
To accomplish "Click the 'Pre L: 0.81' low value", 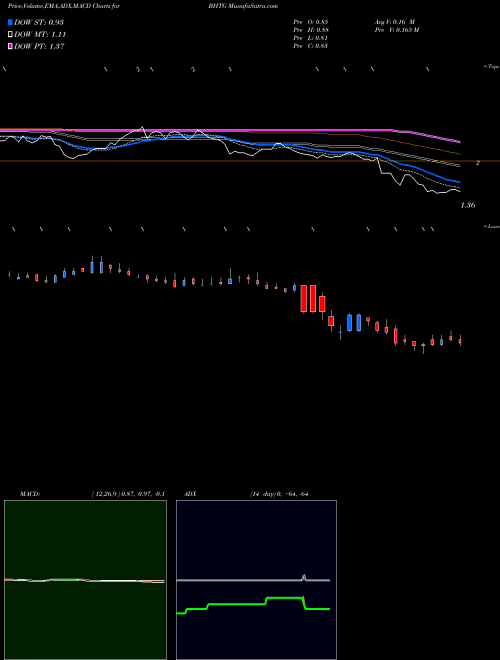I will [x=311, y=38].
